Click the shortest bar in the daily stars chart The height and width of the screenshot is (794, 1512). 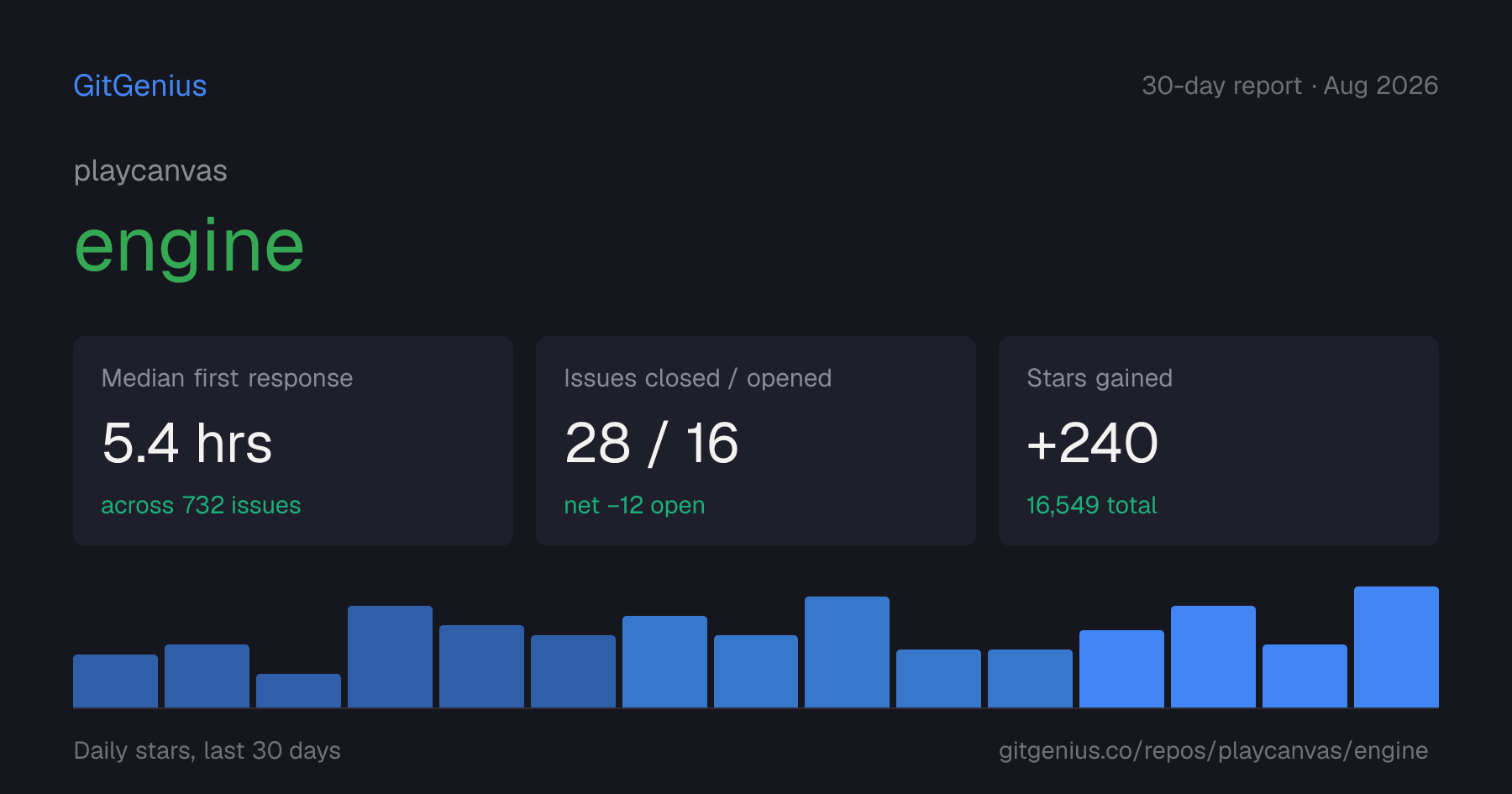pos(298,691)
